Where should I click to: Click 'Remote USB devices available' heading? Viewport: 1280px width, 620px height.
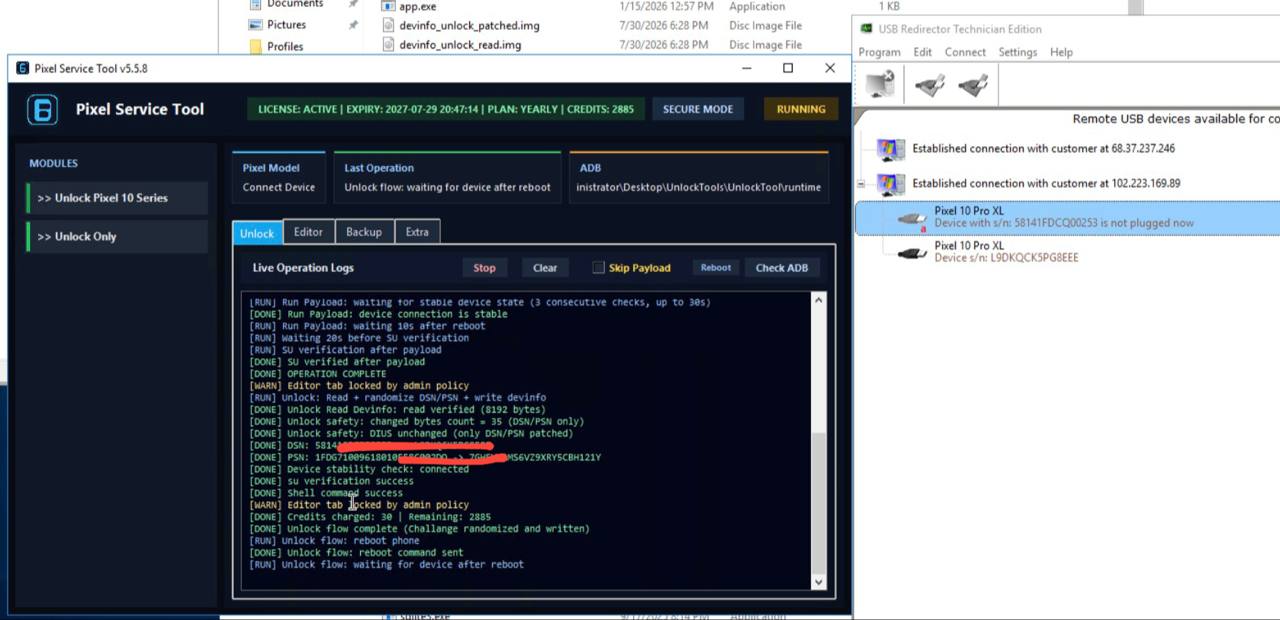pyautogui.click(x=1176, y=118)
